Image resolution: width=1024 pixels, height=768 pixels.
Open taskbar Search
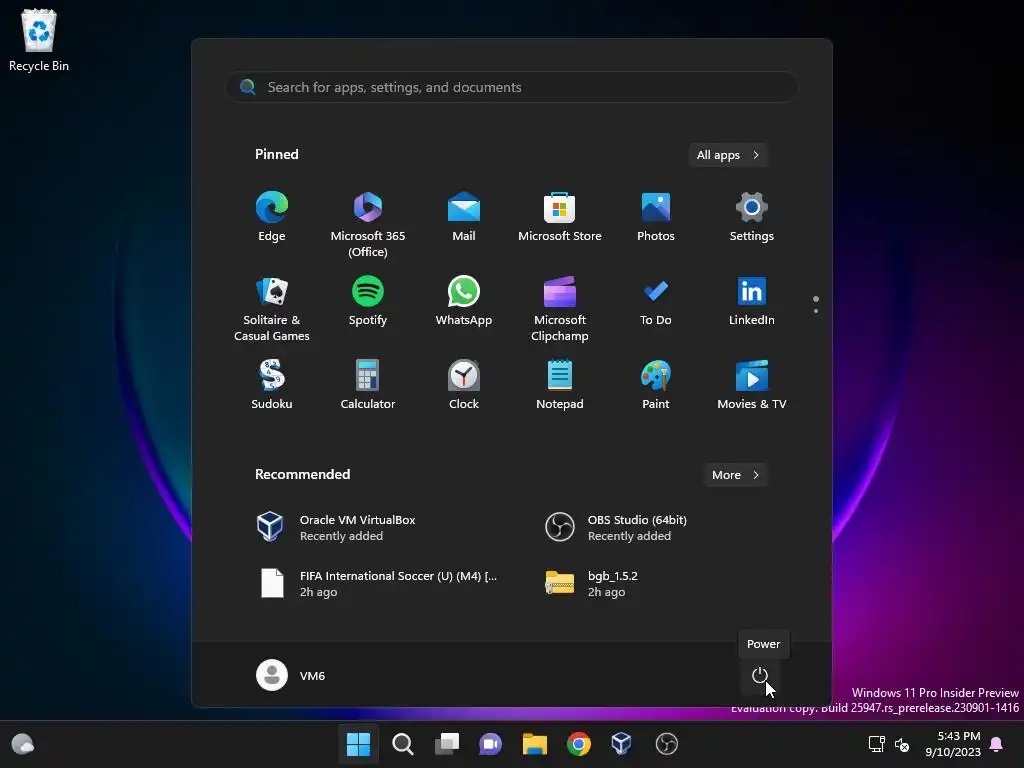[x=402, y=744]
